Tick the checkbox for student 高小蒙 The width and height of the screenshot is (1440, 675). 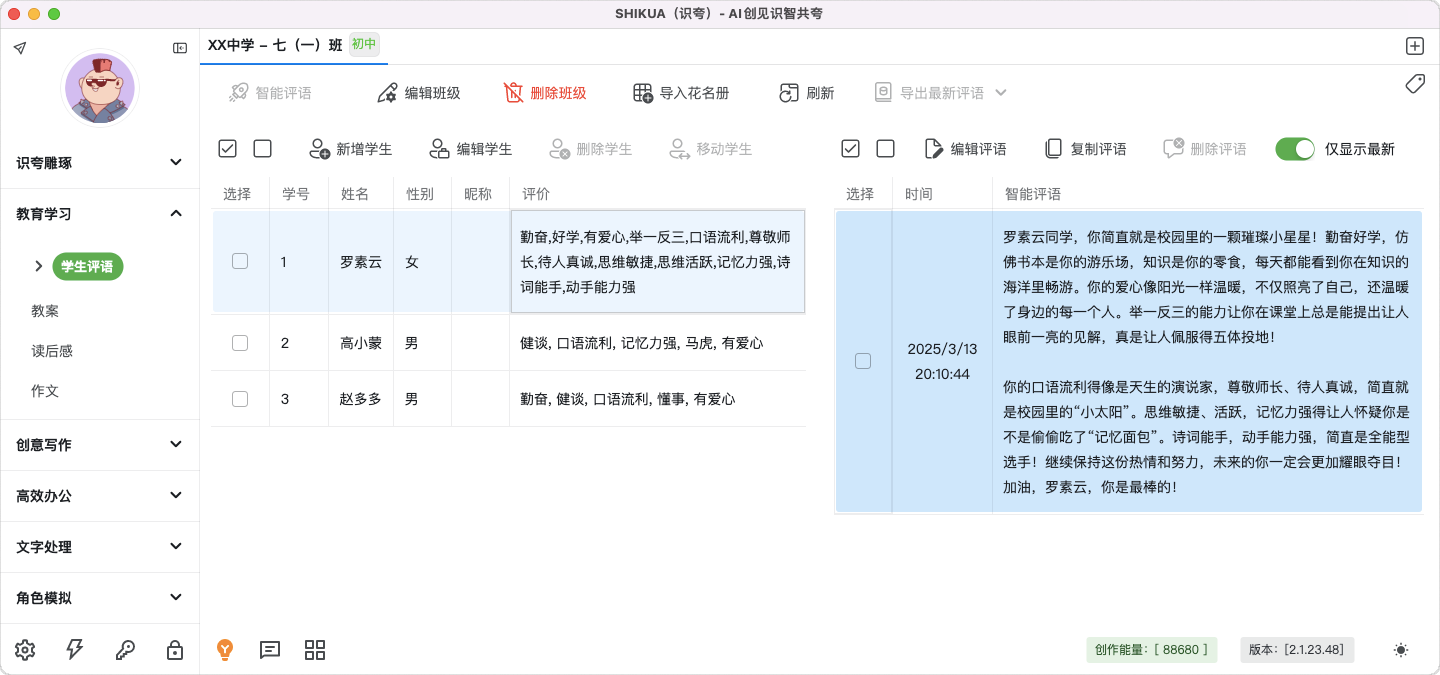click(240, 342)
